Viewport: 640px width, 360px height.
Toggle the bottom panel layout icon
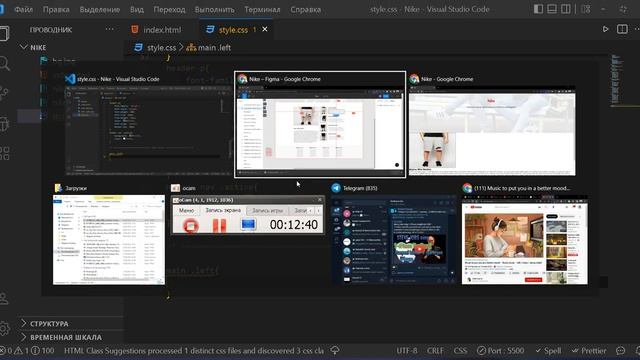[x=552, y=9]
